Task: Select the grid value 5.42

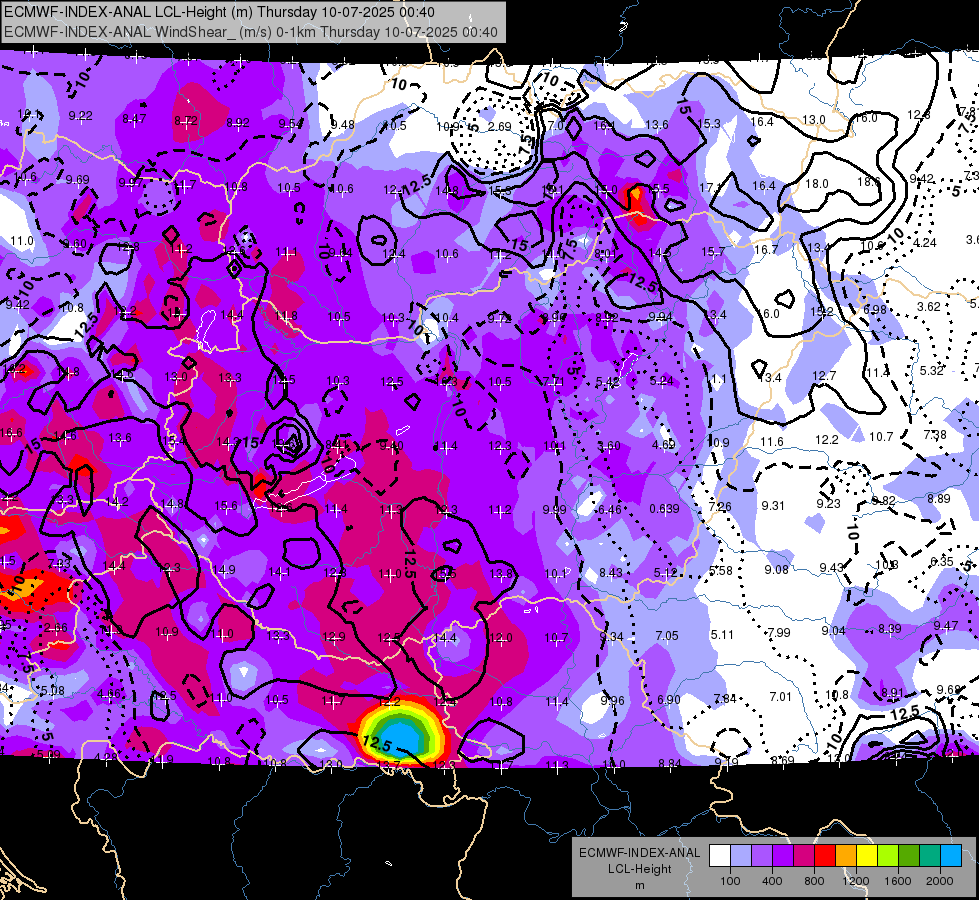Action: click(x=608, y=382)
